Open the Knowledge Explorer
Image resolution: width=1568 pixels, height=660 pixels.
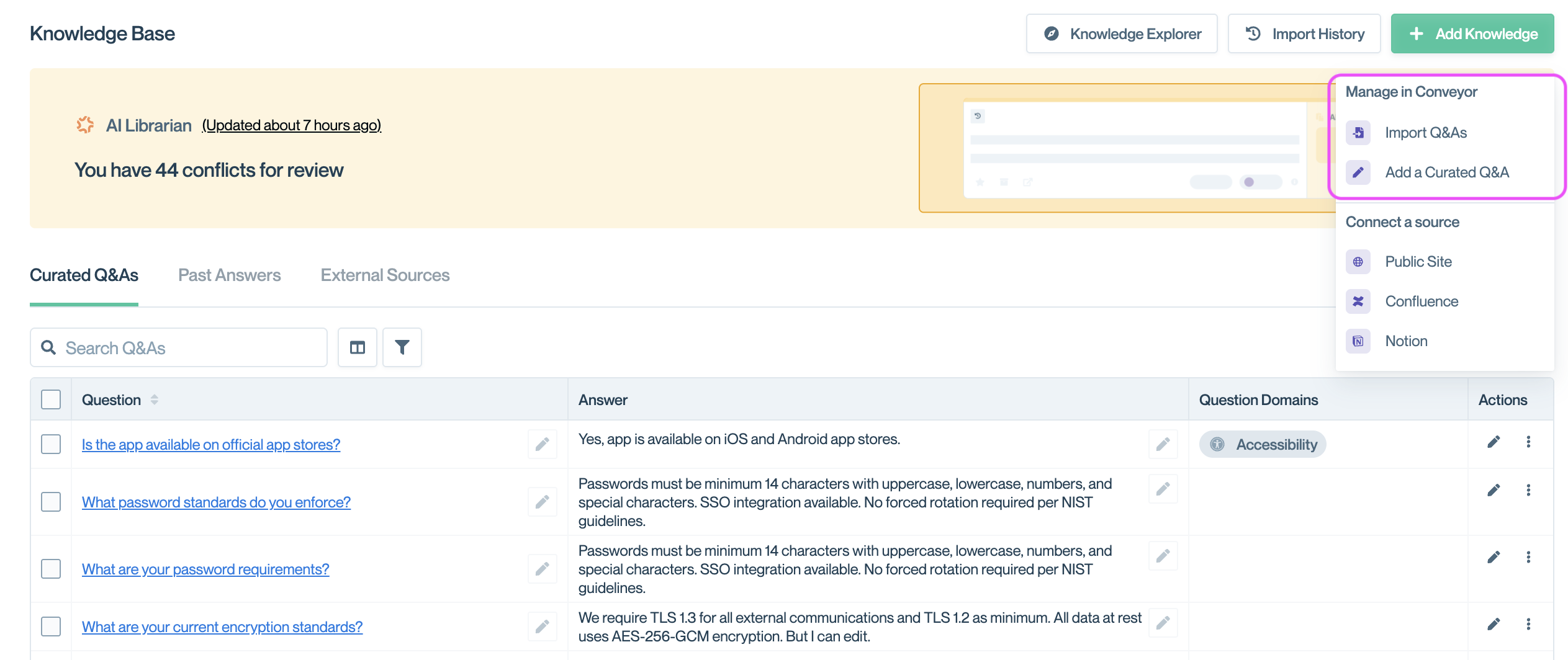pos(1121,33)
